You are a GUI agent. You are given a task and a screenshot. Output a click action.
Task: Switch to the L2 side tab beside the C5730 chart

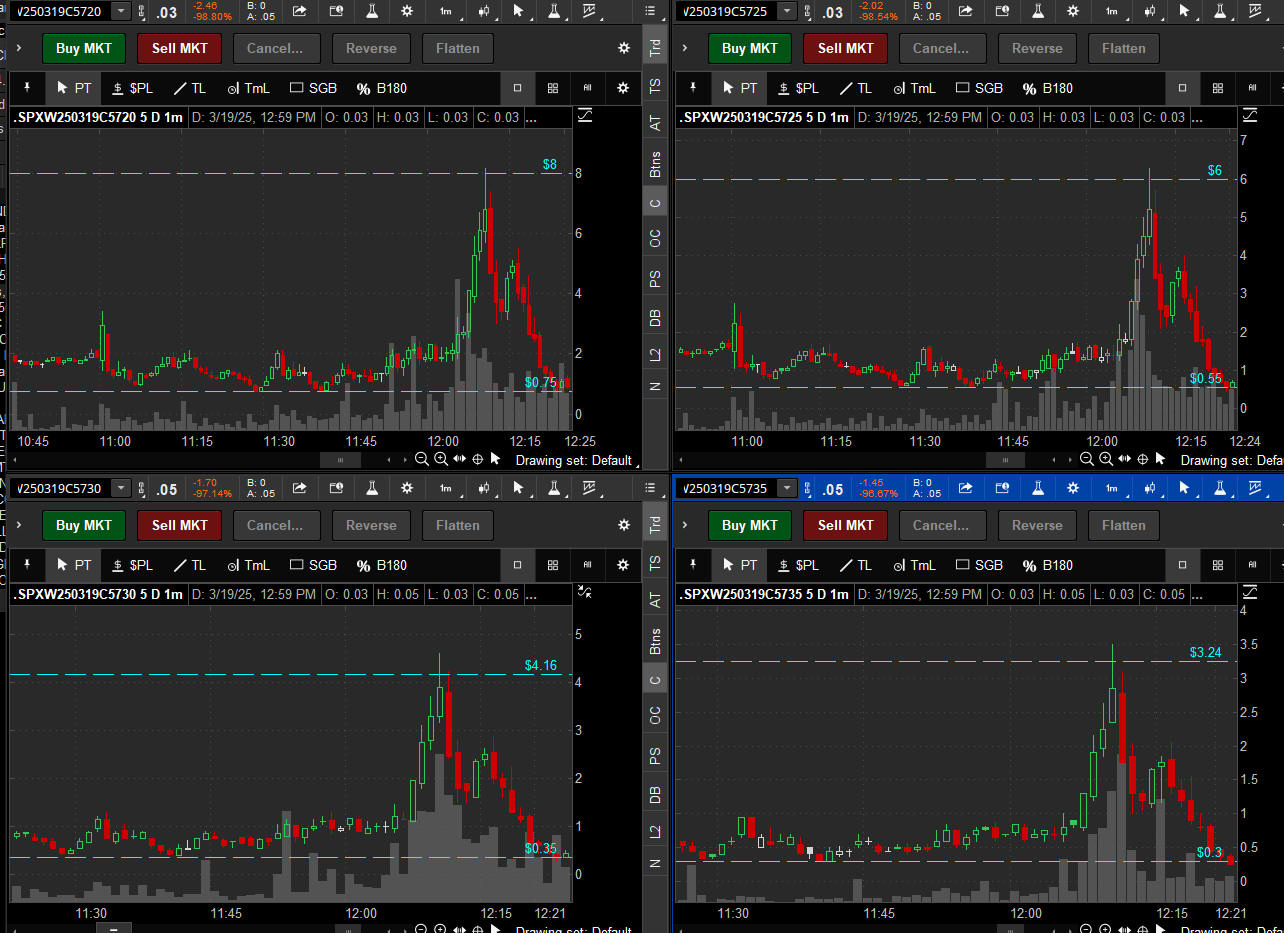click(656, 830)
